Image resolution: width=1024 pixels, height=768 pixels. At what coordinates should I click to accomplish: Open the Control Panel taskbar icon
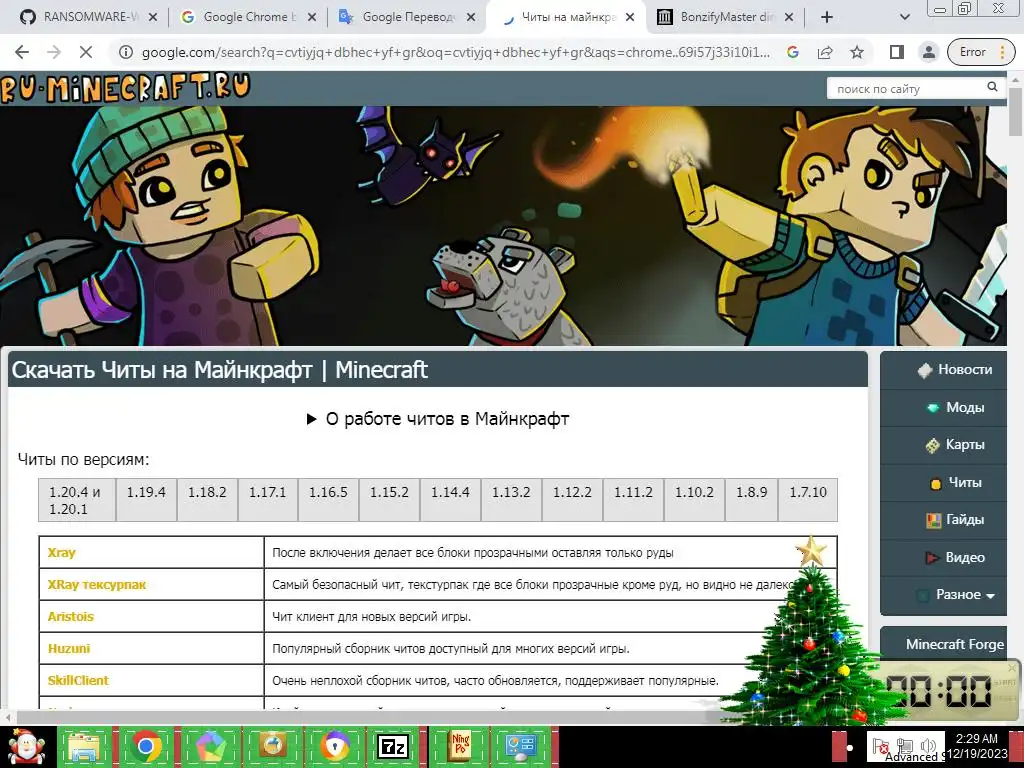click(521, 746)
